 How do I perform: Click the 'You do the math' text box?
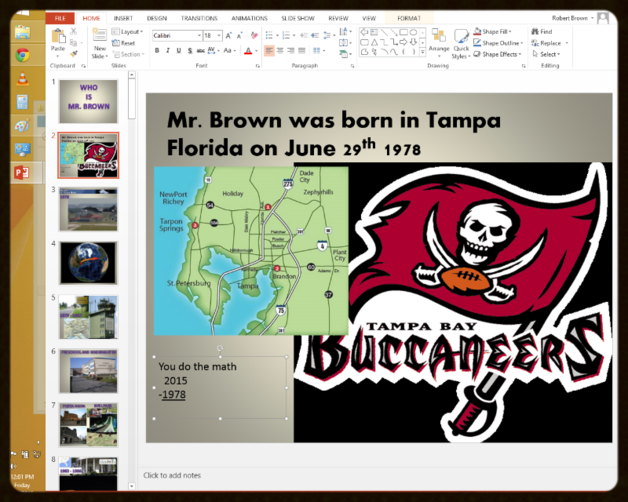[220, 387]
